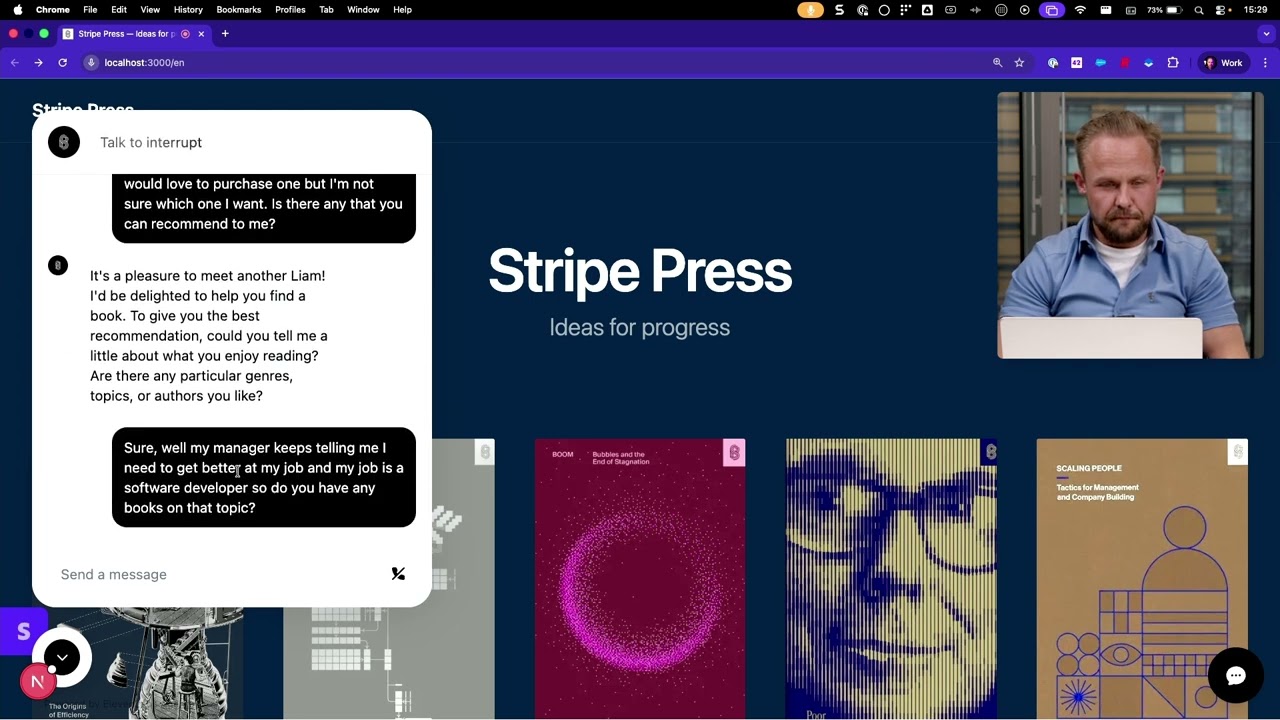Open the Apple menu
The width and height of the screenshot is (1280, 720).
[x=17, y=9]
